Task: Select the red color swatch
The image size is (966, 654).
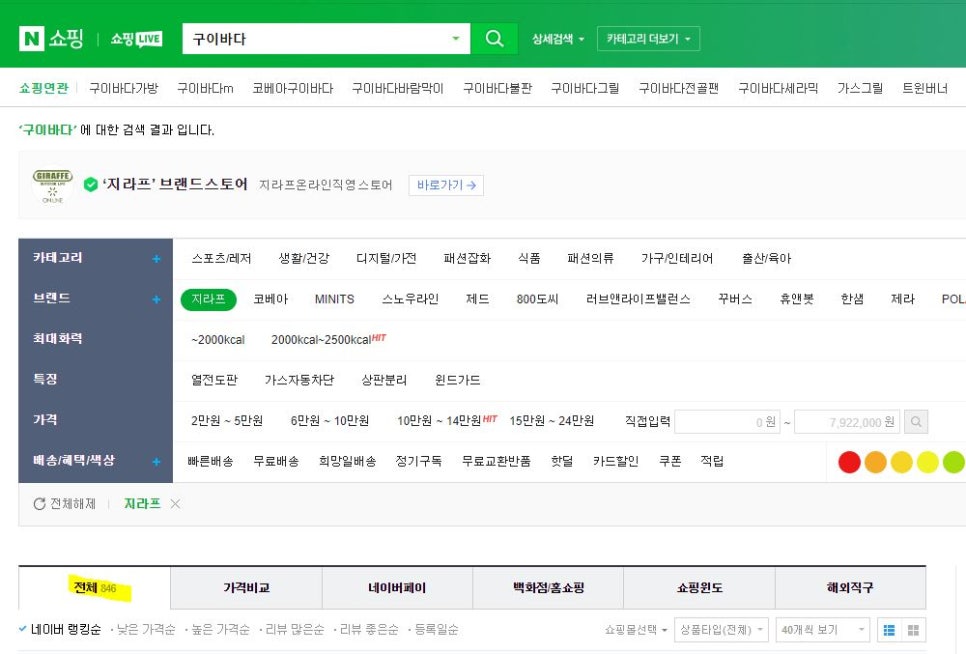Action: point(850,462)
